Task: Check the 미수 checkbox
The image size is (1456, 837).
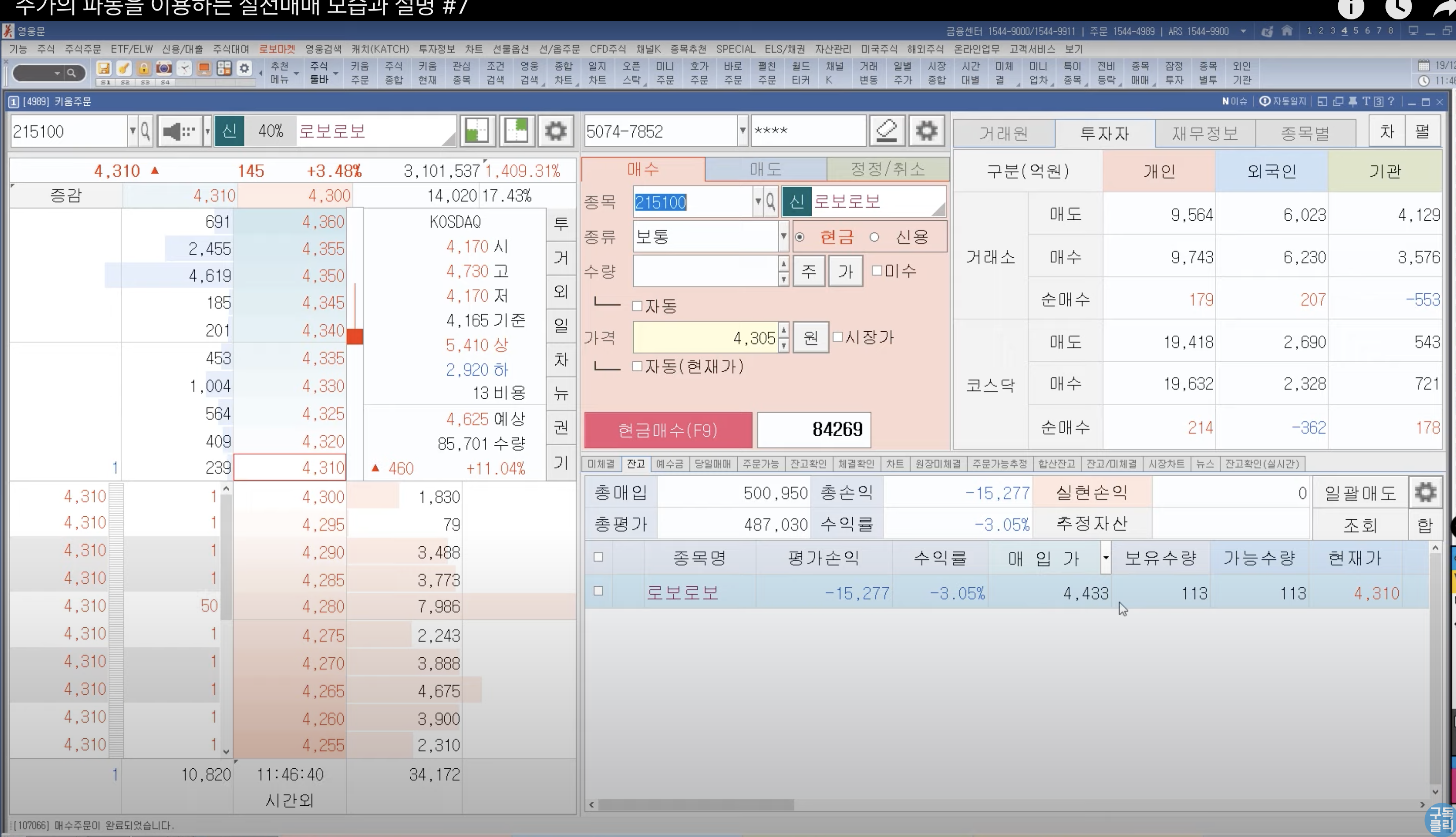Action: (x=877, y=270)
